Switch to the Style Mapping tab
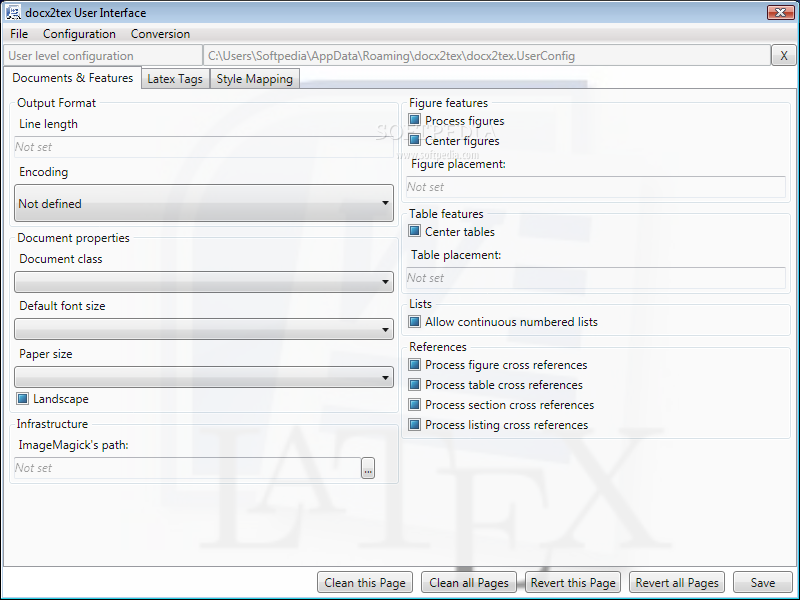 254,79
